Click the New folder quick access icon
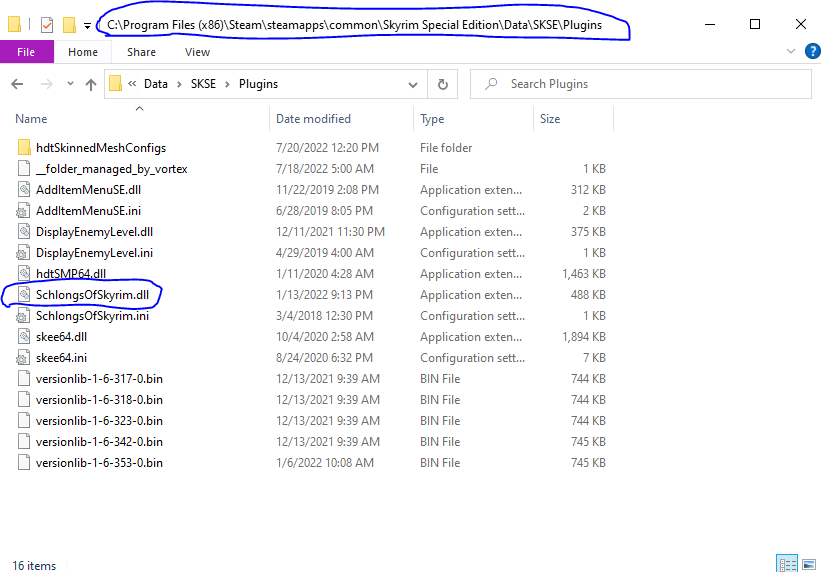This screenshot has height=572, width=821. tap(69, 25)
